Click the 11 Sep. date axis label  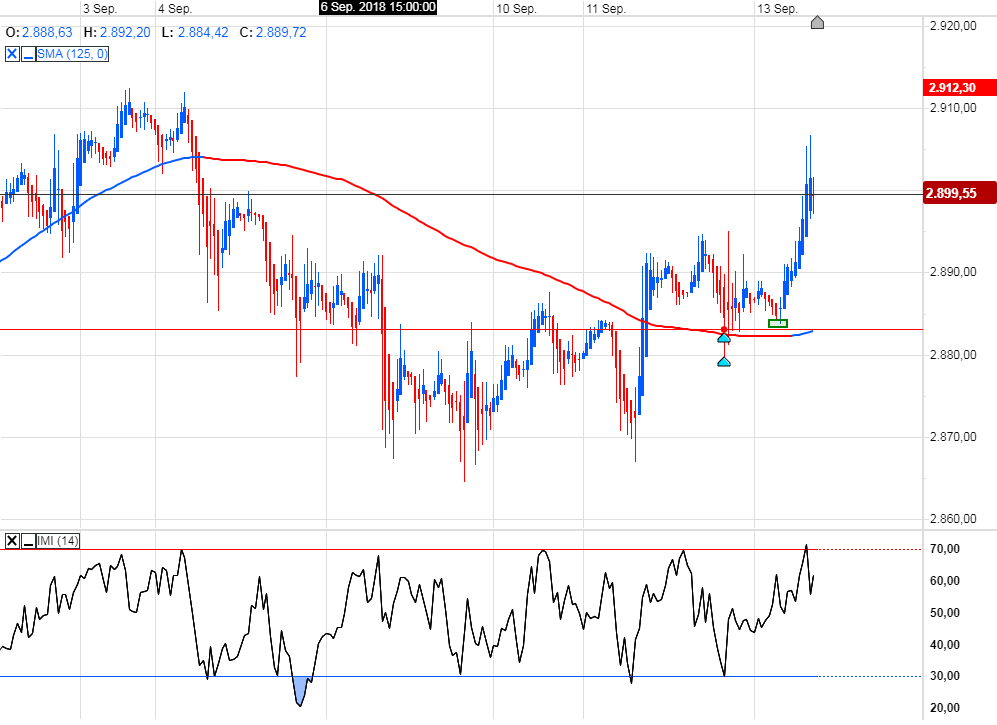pos(606,9)
